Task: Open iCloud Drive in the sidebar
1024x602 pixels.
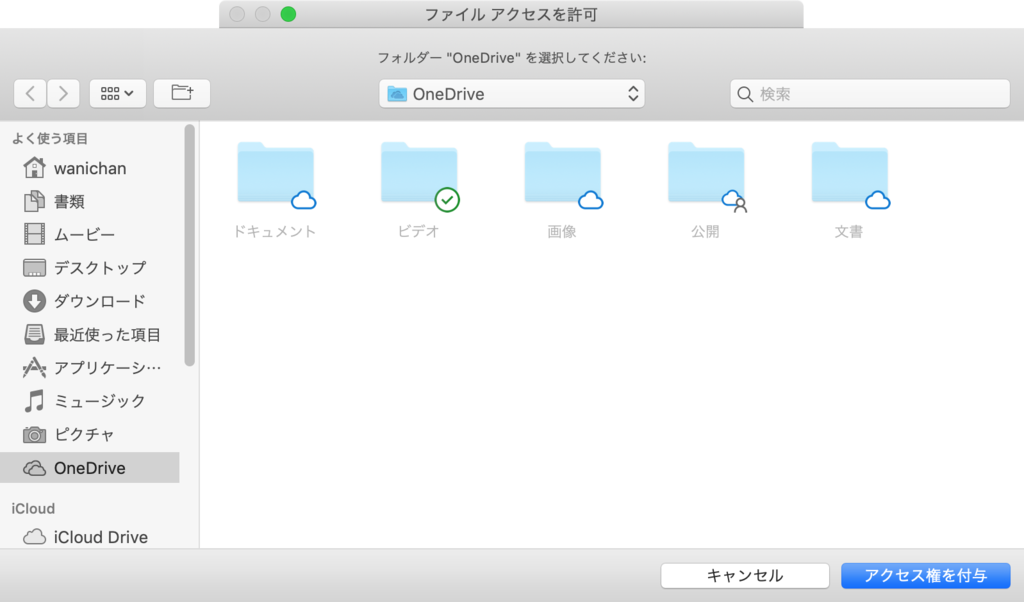Action: pyautogui.click(x=90, y=537)
